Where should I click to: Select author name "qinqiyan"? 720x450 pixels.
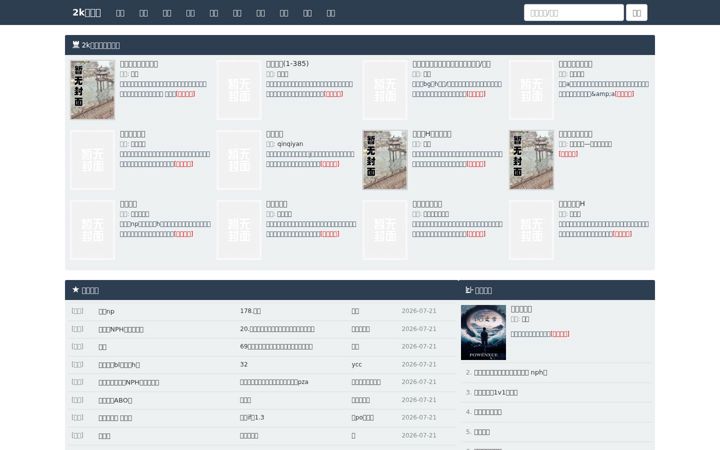pos(290,144)
